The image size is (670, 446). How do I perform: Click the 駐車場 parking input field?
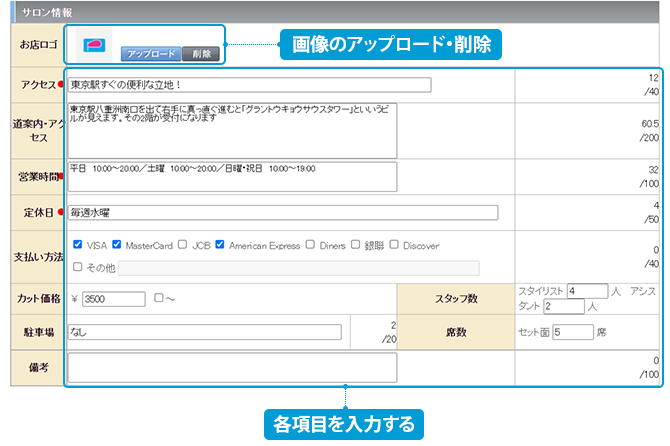point(205,332)
